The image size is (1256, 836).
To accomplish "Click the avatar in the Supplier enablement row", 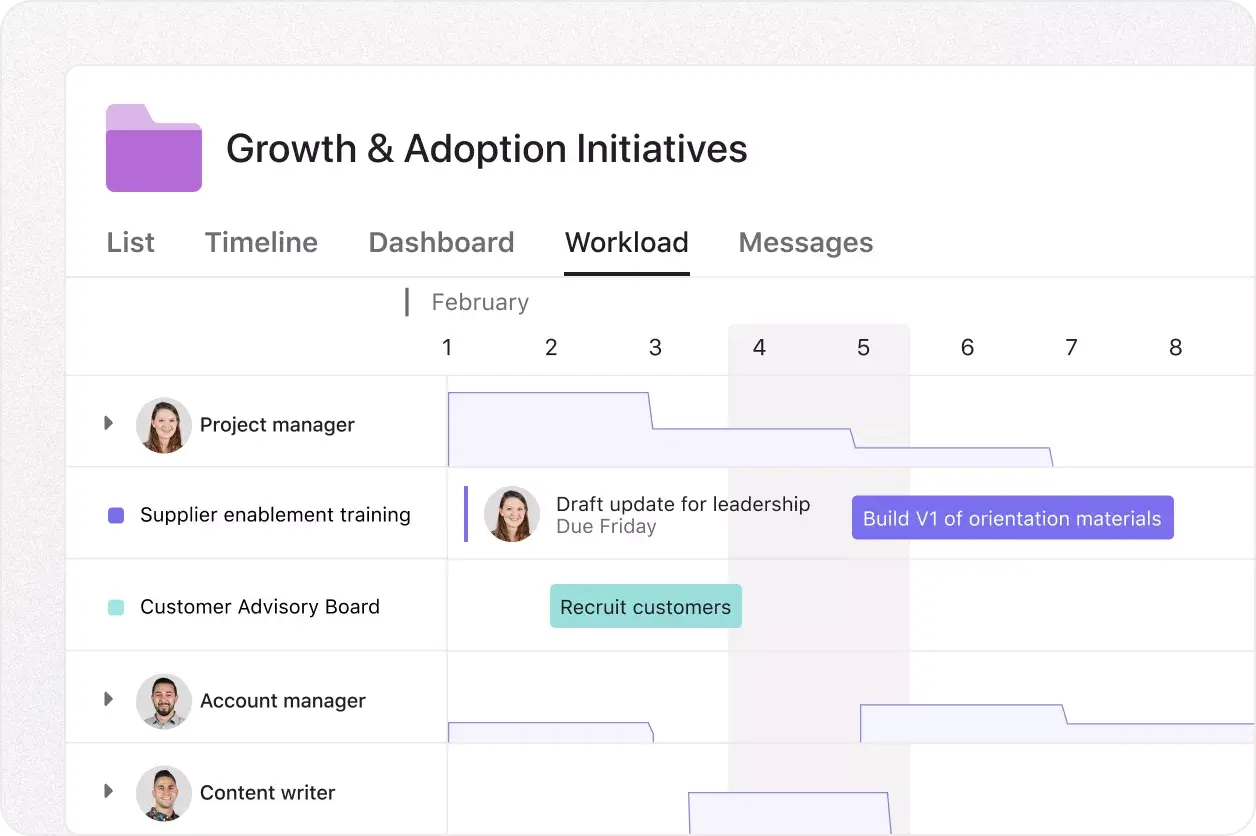I will (x=512, y=514).
